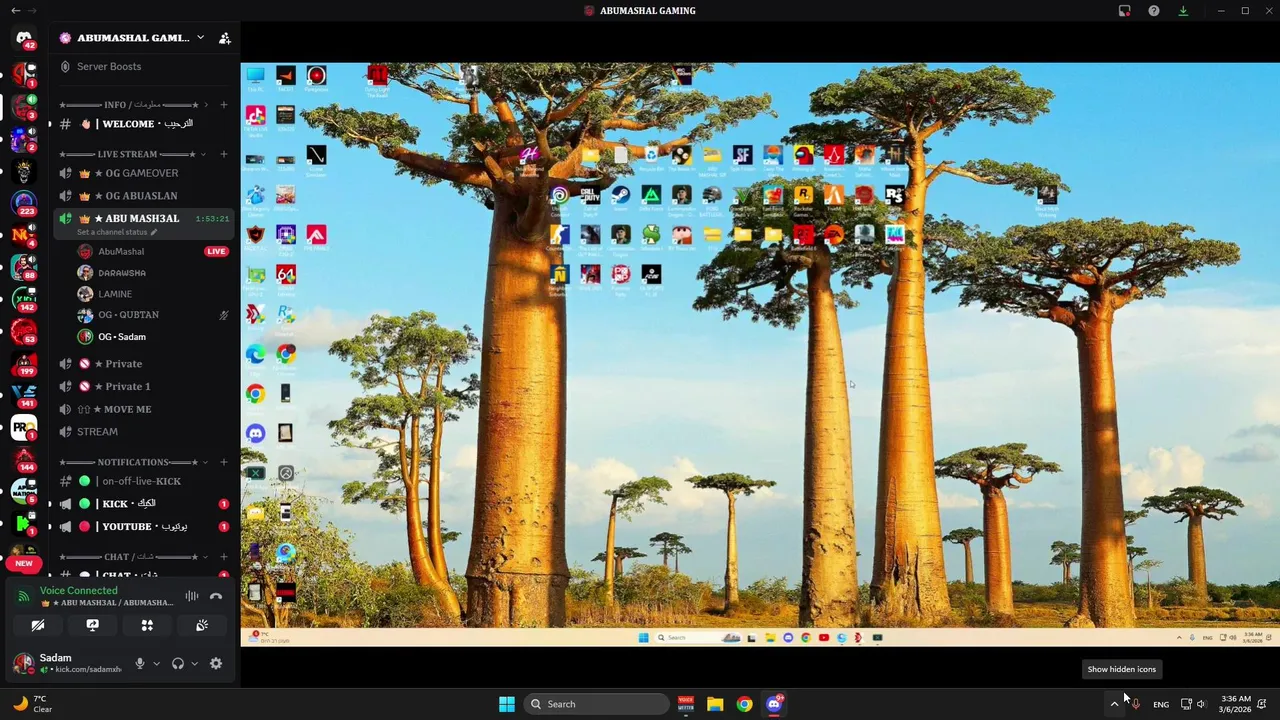Add a channel to INFO category
1280x720 pixels.
coord(224,105)
